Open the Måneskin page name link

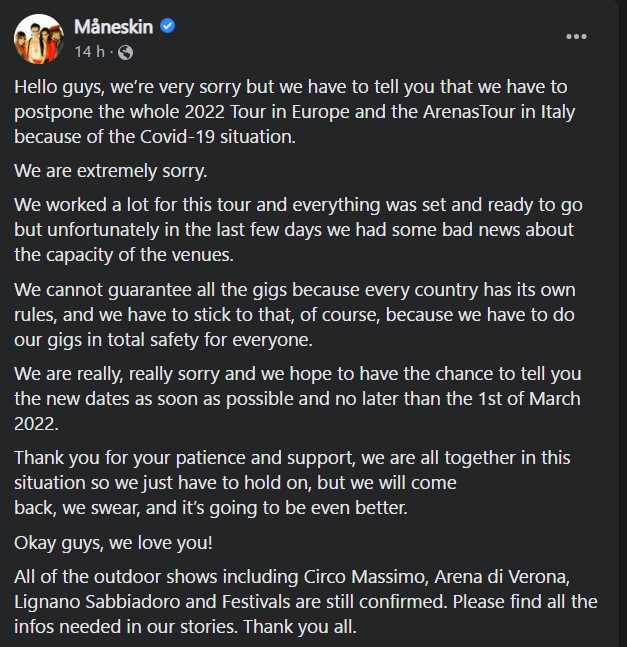tap(114, 27)
